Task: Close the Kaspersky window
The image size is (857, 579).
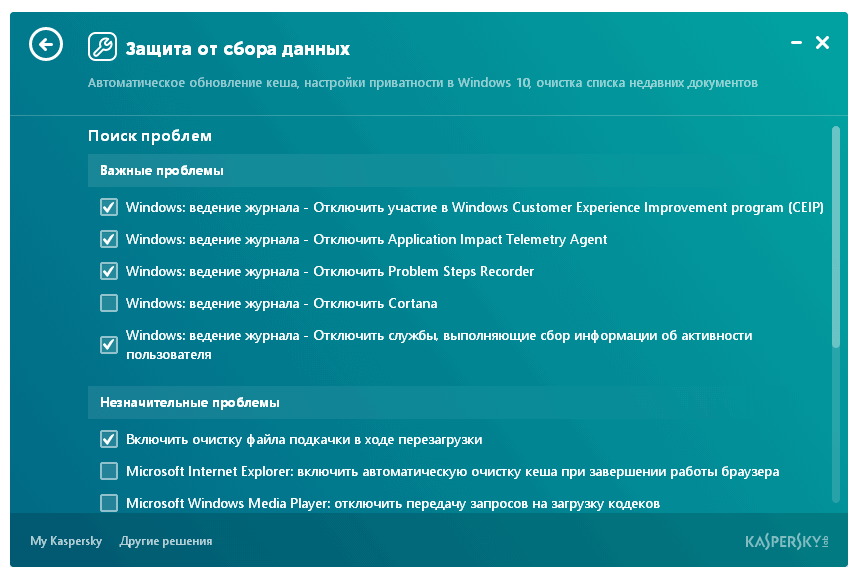Action: coord(822,43)
